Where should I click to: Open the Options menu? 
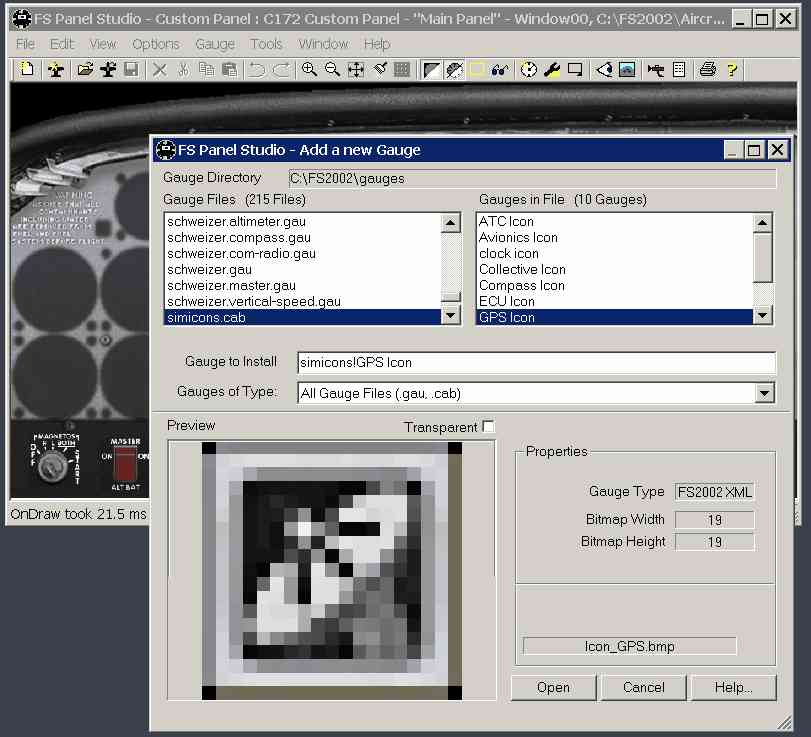(x=156, y=44)
